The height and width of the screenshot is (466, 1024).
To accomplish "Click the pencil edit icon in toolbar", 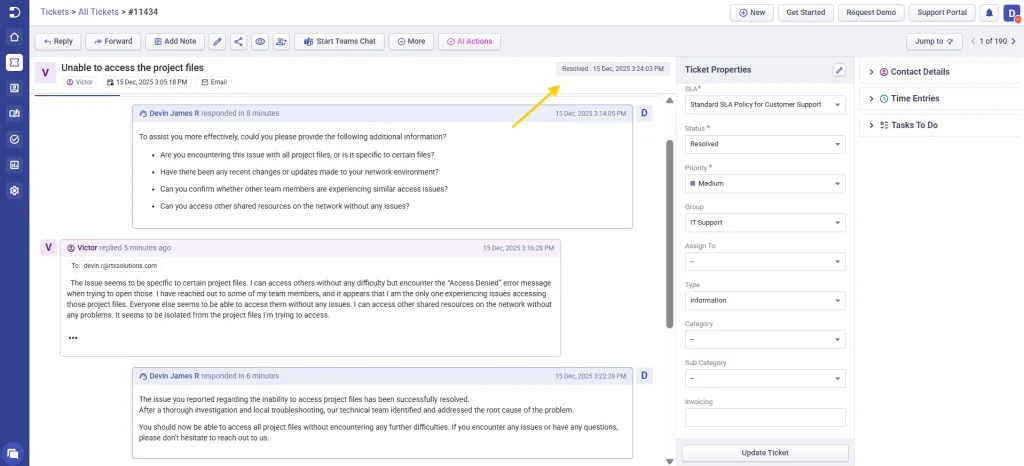I will (218, 42).
